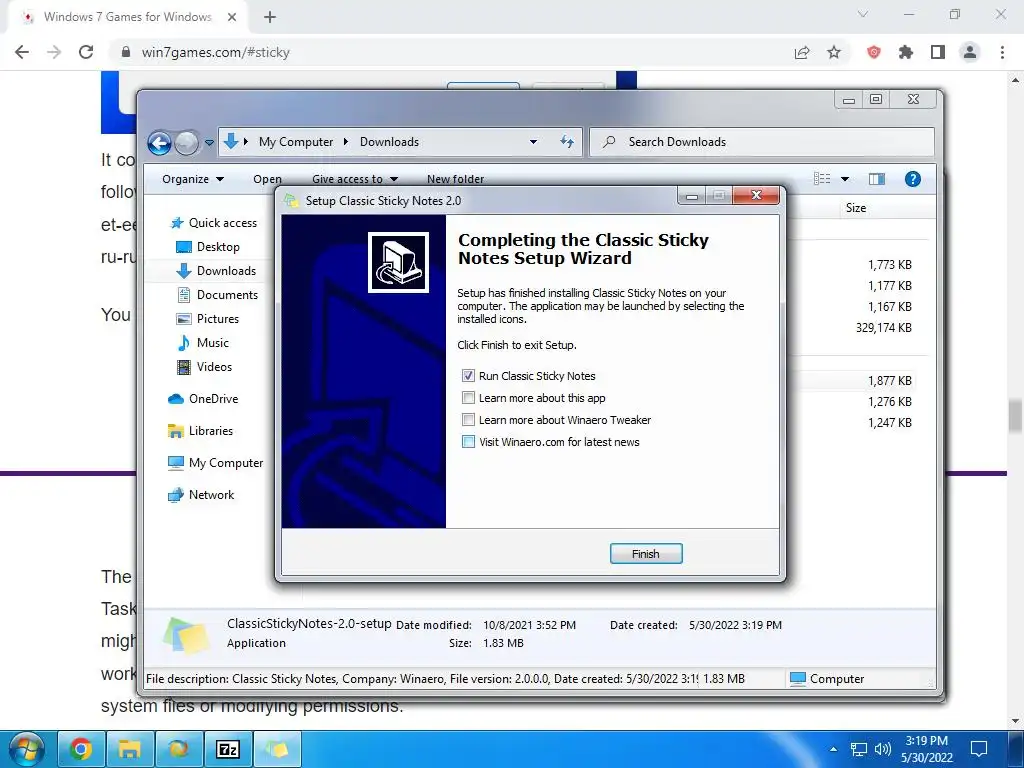
Task: Select the Windows 7 Games tab
Action: click(x=128, y=17)
